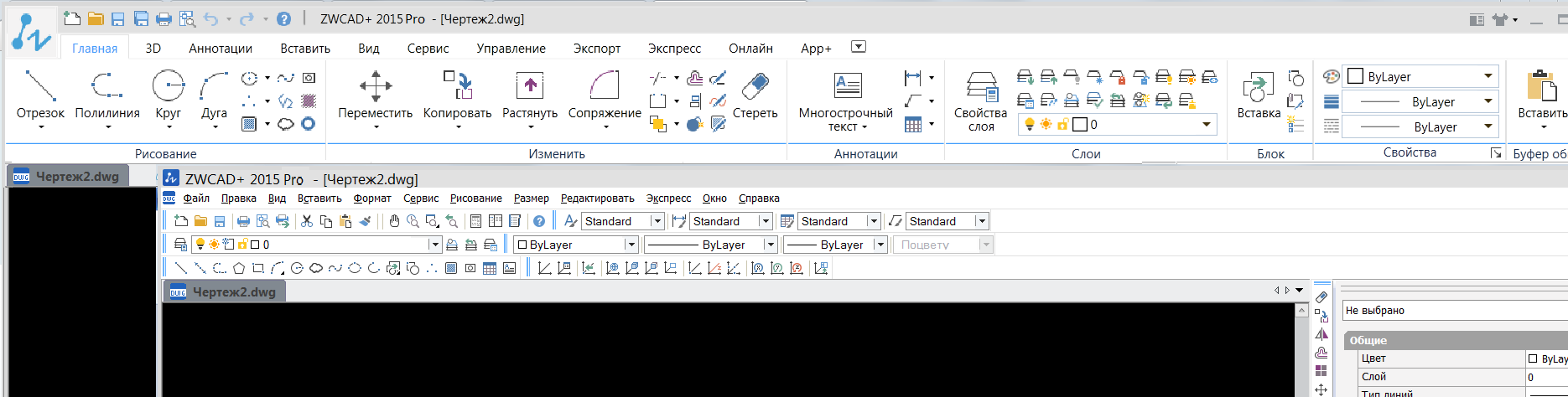Click the Цвет ByLayer swatch in properties panel
This screenshot has height=397, width=1568.
1533,358
